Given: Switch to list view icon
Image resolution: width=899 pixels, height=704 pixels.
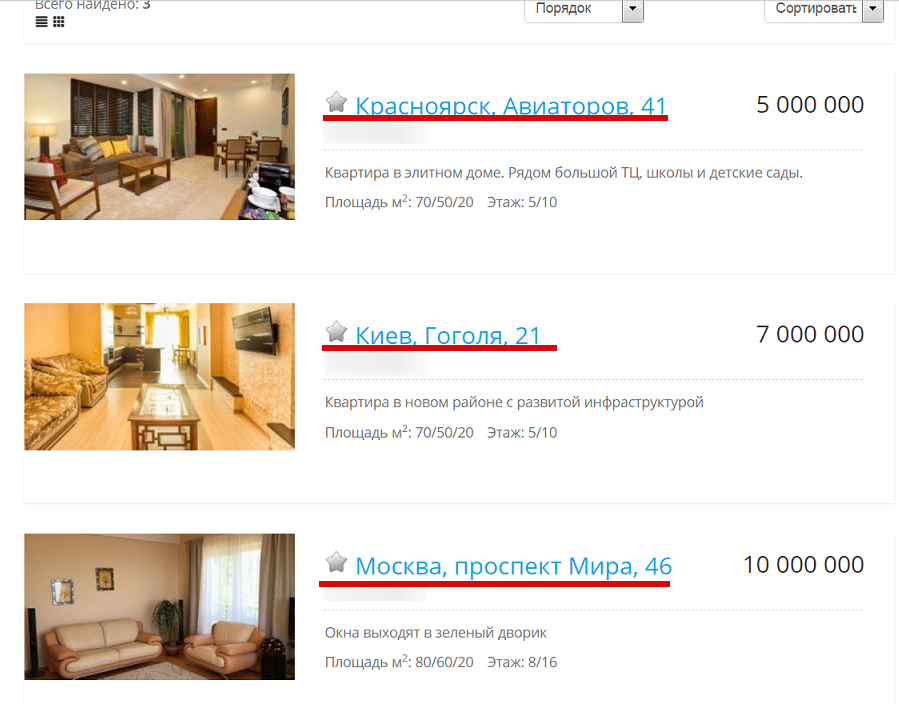Looking at the screenshot, I should pos(41,22).
